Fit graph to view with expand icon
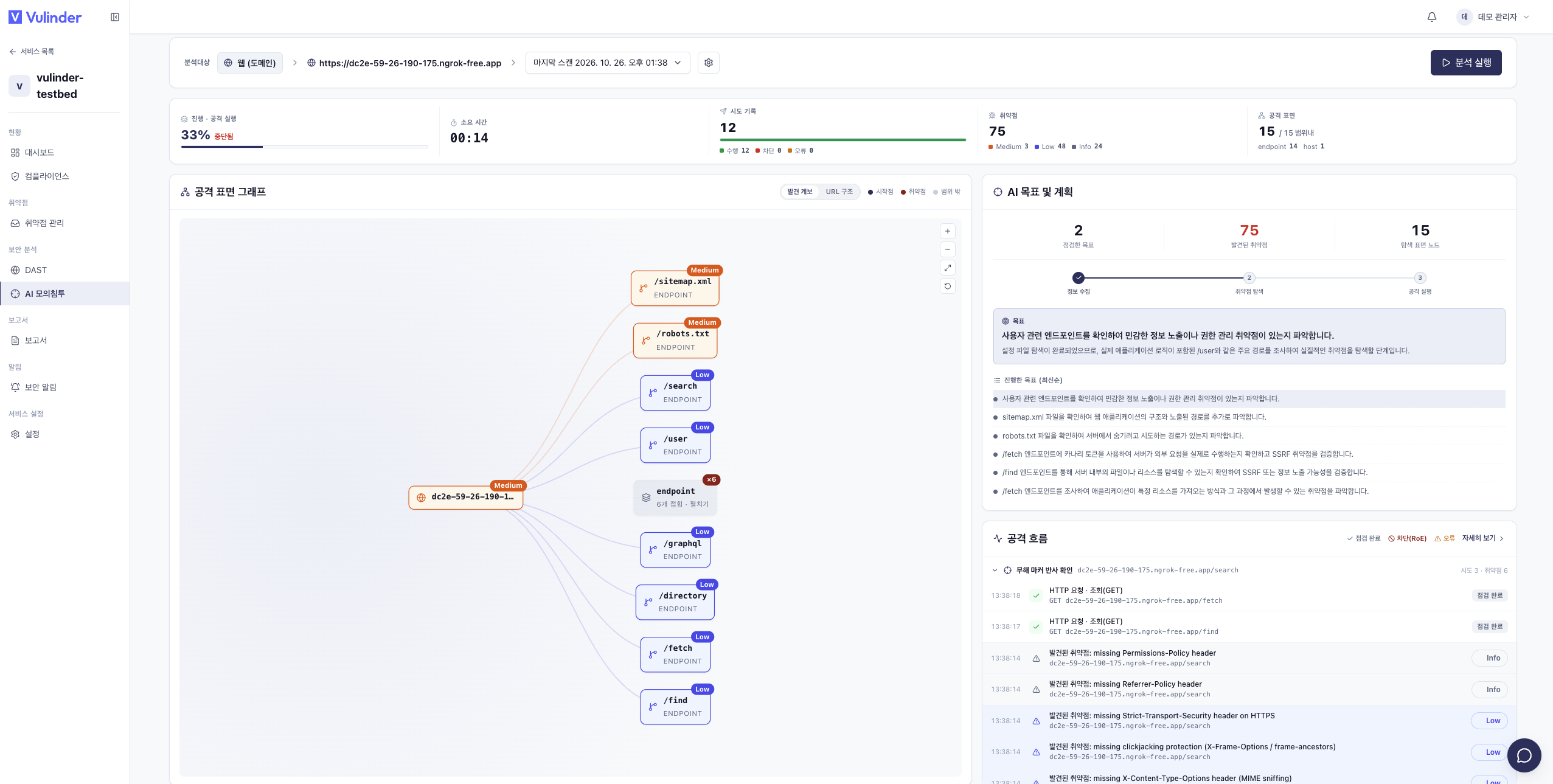 pos(947,268)
